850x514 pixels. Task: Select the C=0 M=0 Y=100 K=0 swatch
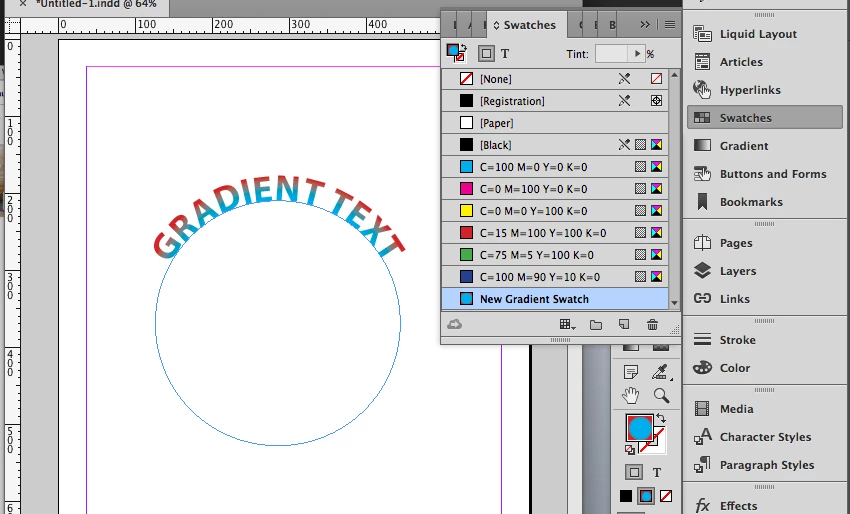tap(555, 211)
